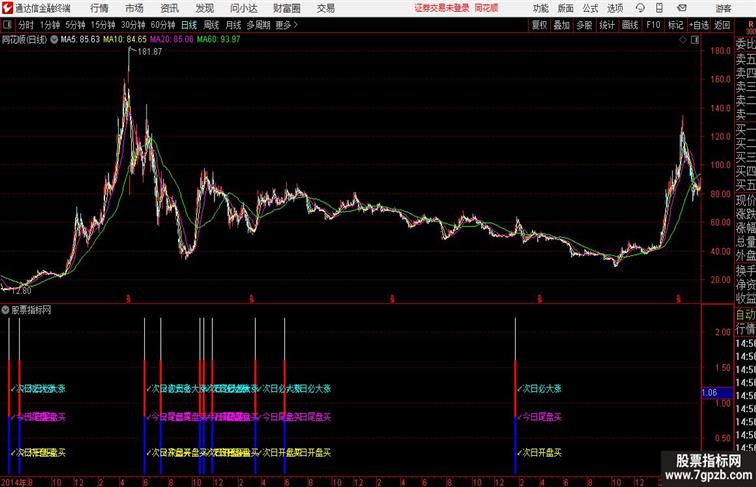Open the 选项 menu
This screenshot has height=487, width=756.
click(x=615, y=8)
